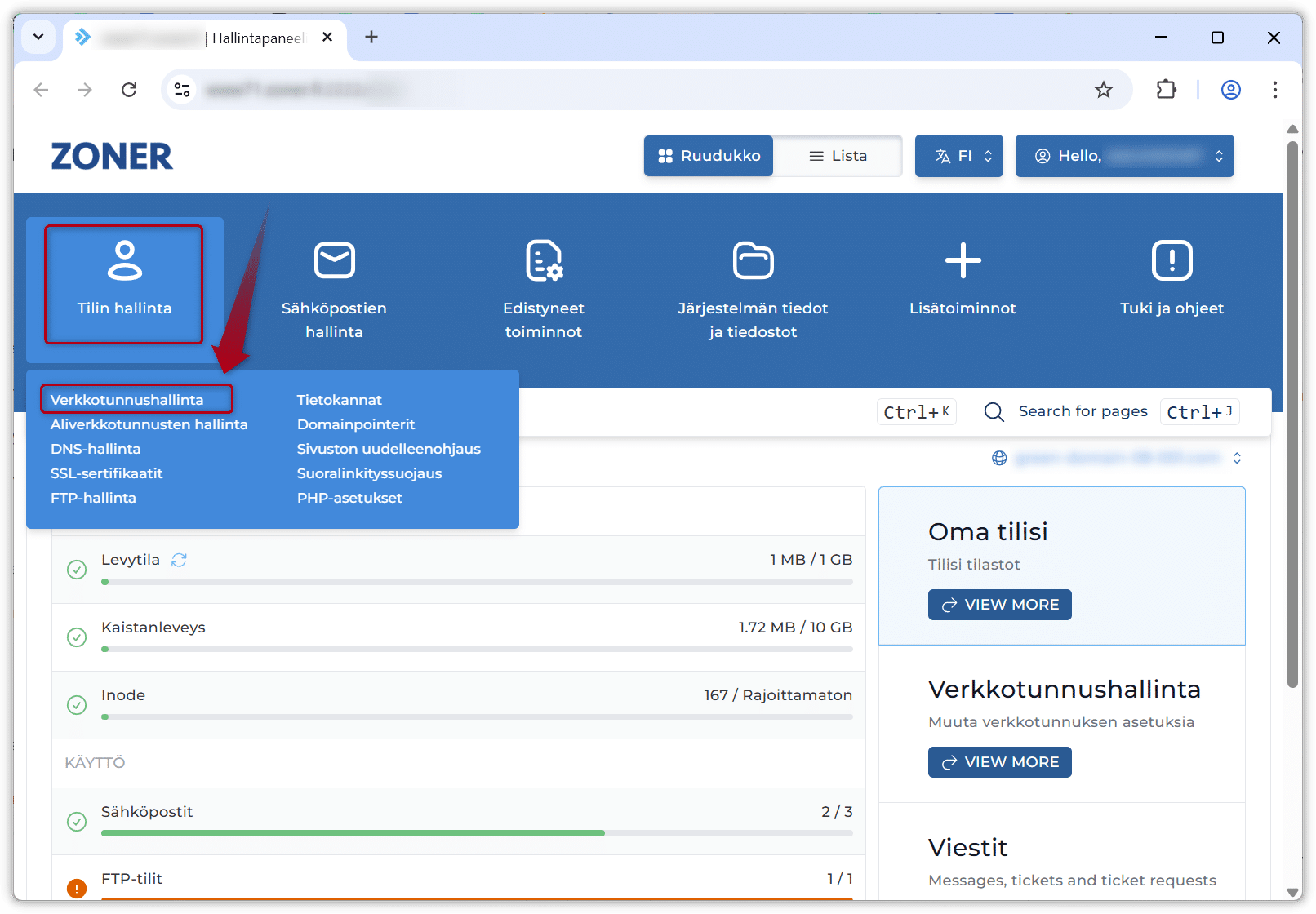Select Verkkotunnushallinta from the menu
Screen dimensions: 1316x914
pos(127,400)
